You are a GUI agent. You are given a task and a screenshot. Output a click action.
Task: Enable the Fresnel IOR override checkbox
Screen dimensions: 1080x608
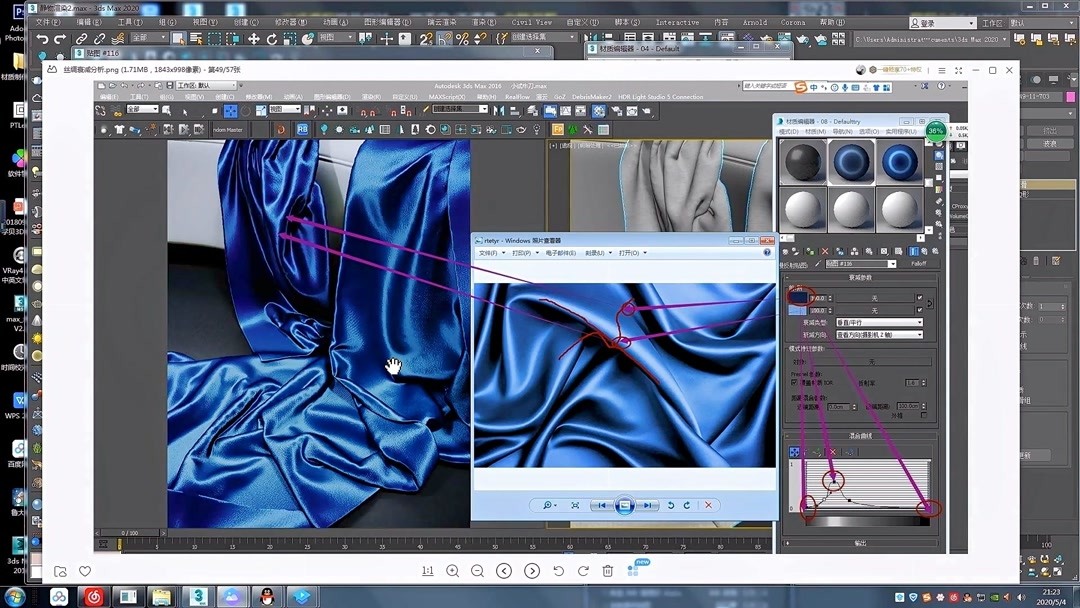point(793,381)
